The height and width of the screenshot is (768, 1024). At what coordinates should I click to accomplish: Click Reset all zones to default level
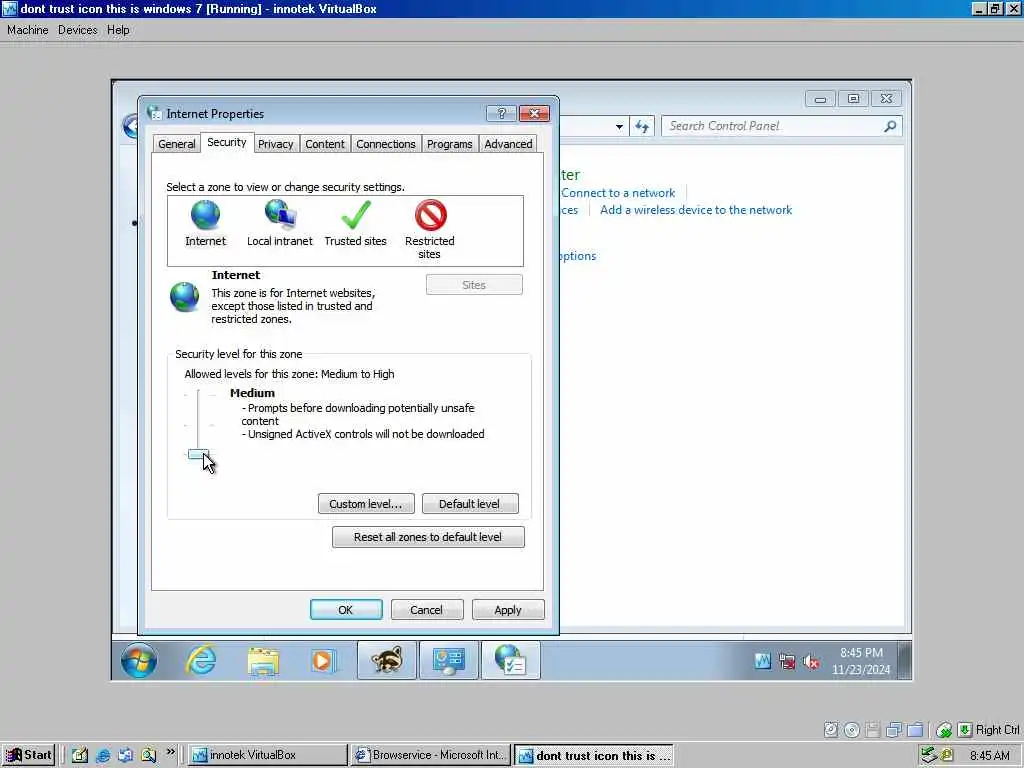pyautogui.click(x=428, y=537)
